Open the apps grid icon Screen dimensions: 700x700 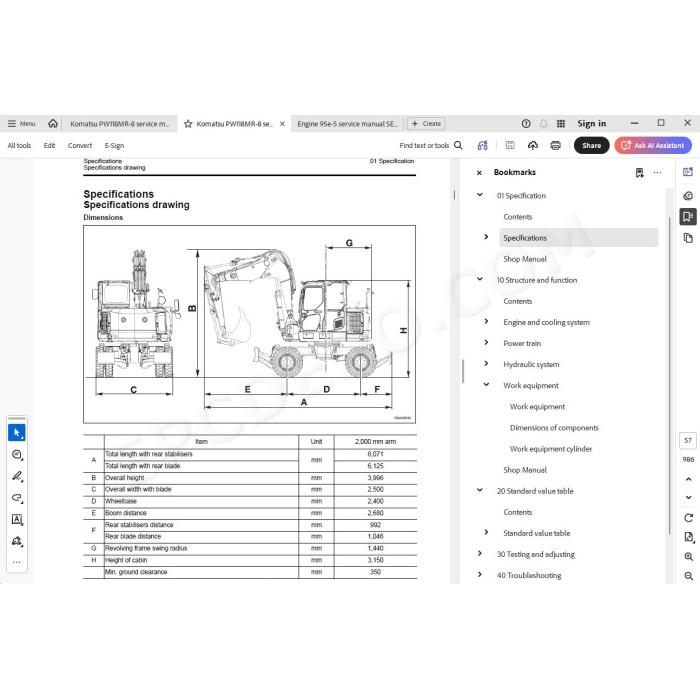click(561, 124)
